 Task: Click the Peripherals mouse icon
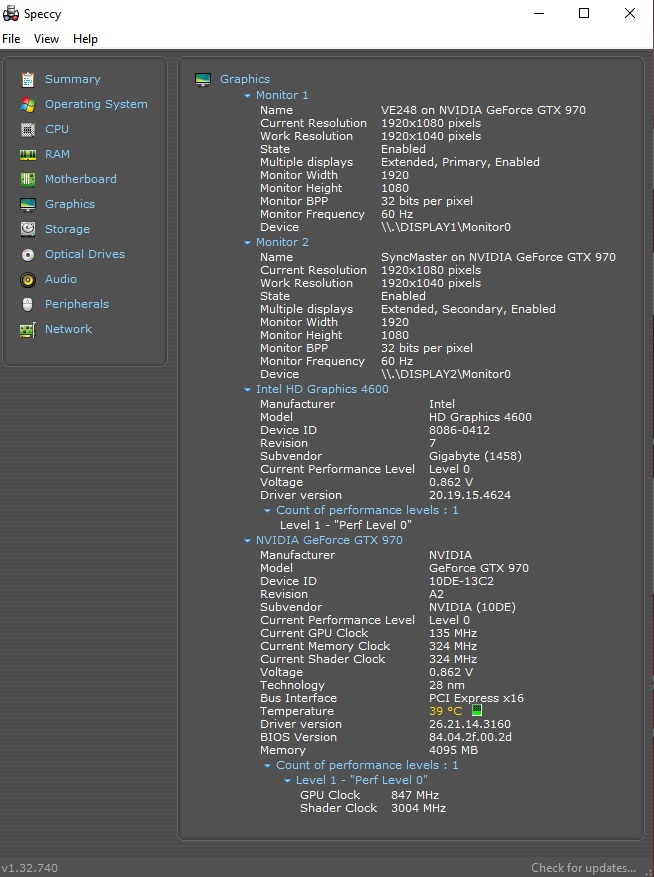pos(27,304)
